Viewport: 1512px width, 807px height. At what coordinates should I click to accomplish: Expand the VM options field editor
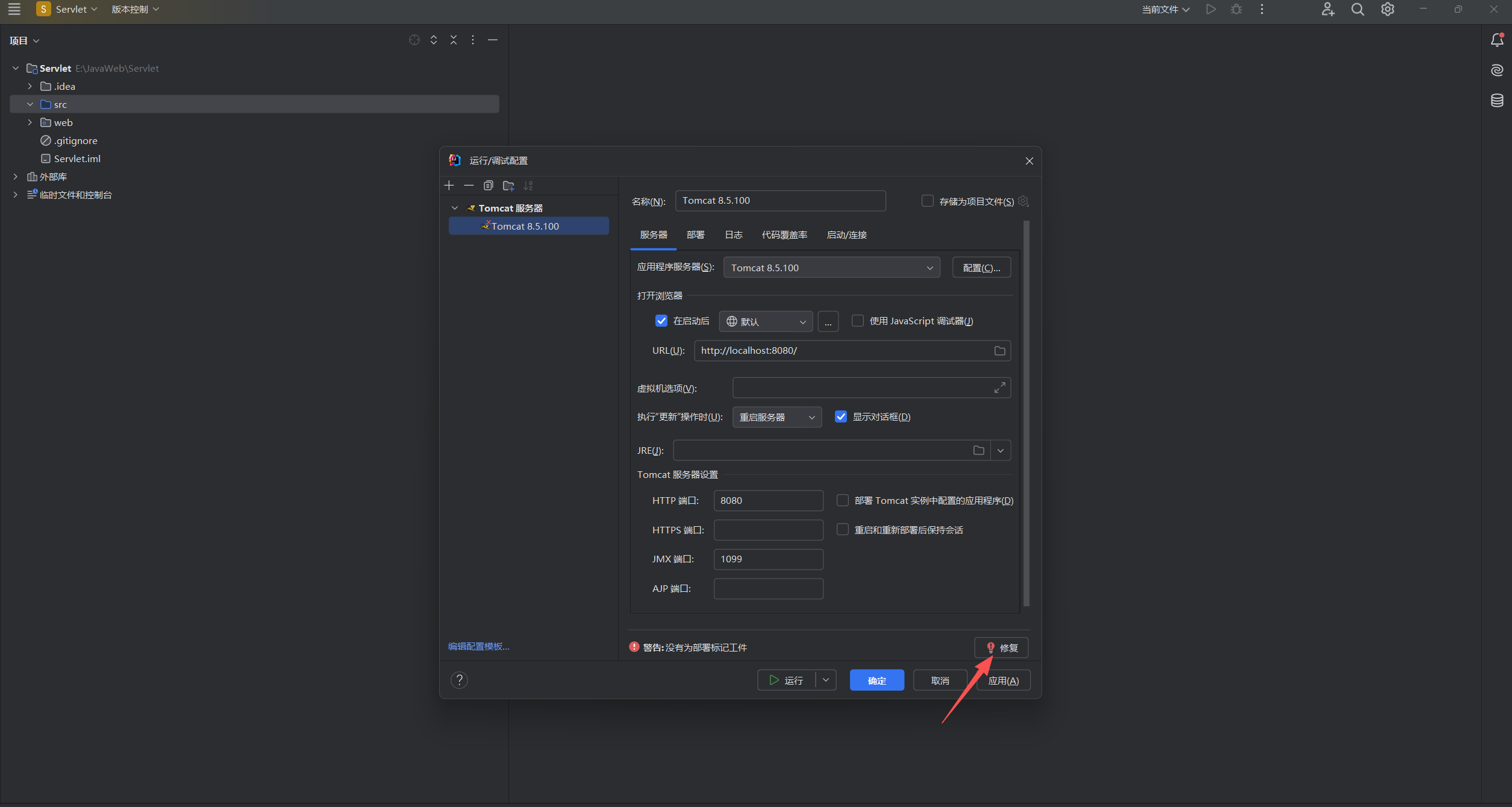pyautogui.click(x=999, y=388)
